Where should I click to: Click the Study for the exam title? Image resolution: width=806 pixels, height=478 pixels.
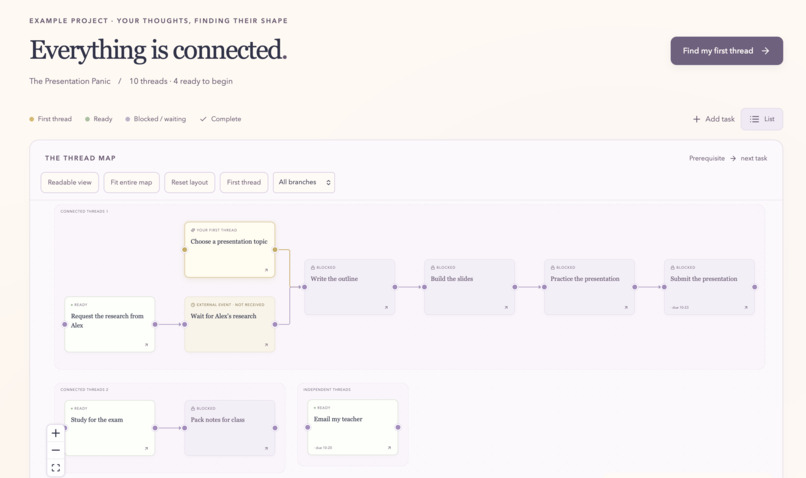click(x=97, y=419)
